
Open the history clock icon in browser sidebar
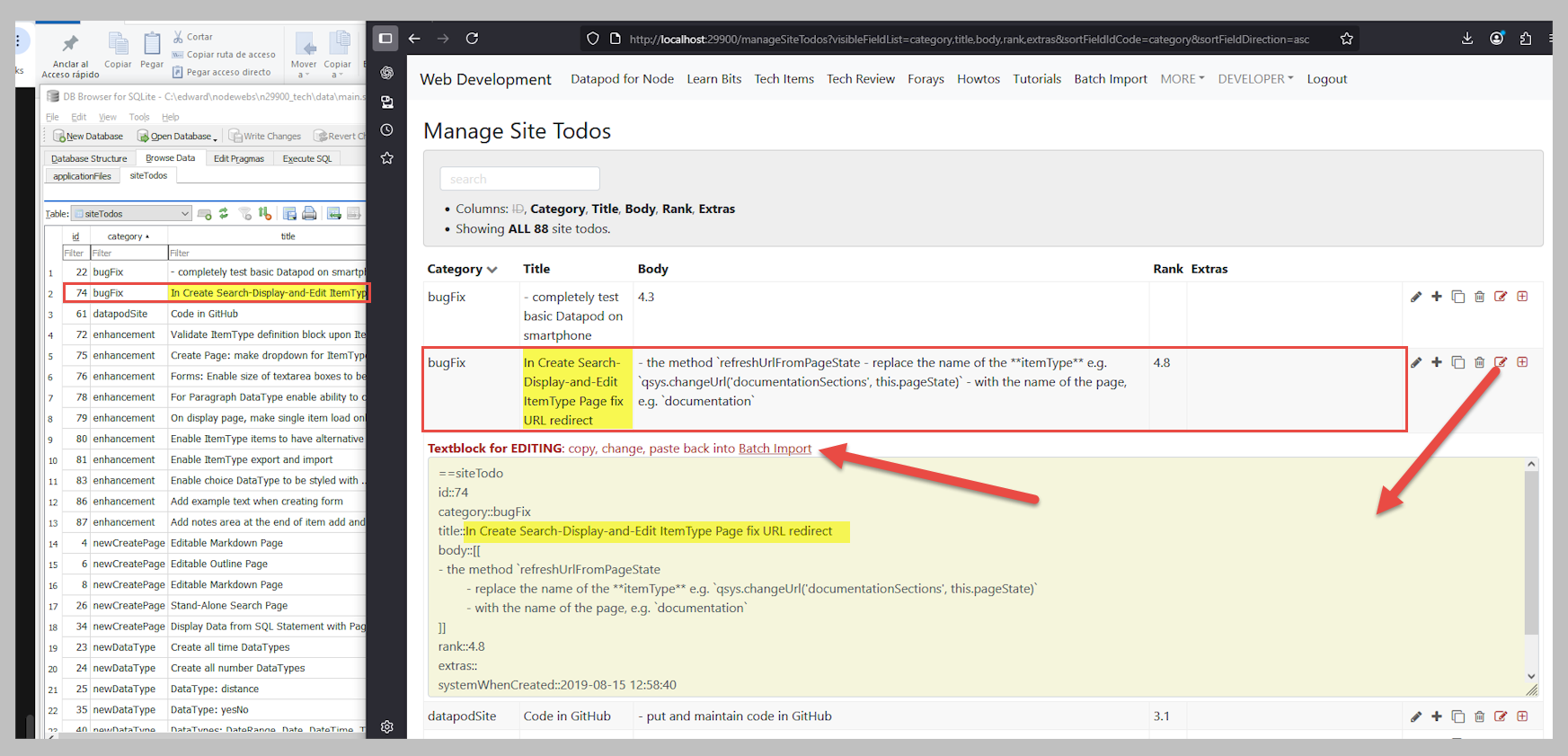tap(387, 130)
